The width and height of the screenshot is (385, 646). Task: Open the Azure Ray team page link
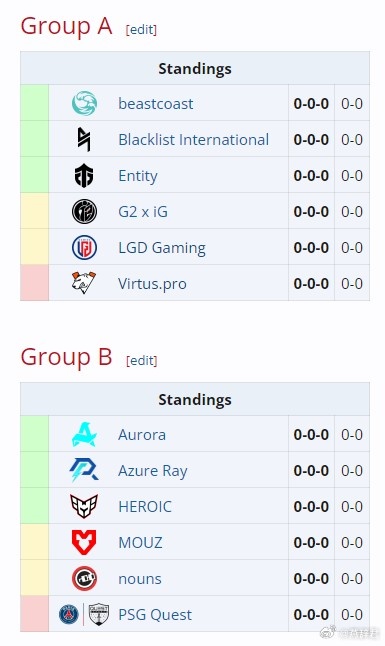[153, 471]
